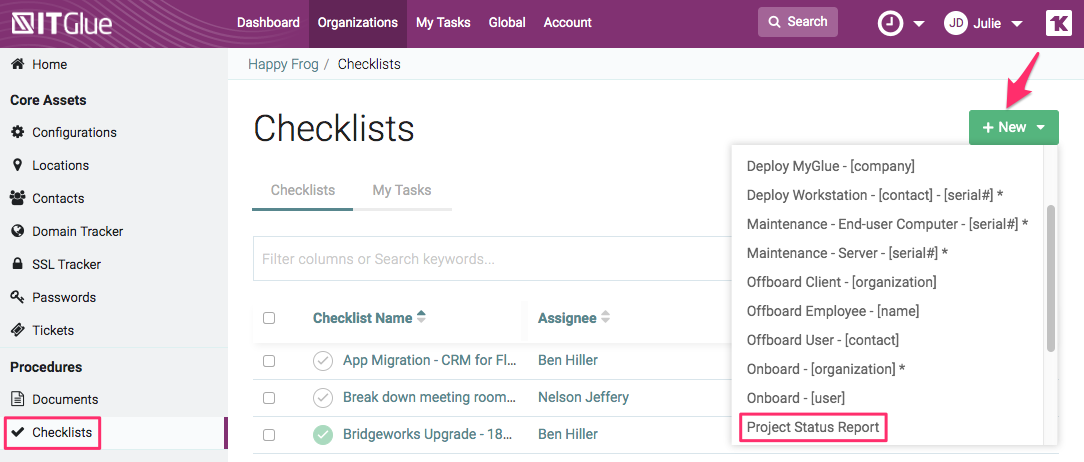This screenshot has width=1084, height=462.
Task: Go to Happy Frog breadcrumb link
Action: point(283,64)
